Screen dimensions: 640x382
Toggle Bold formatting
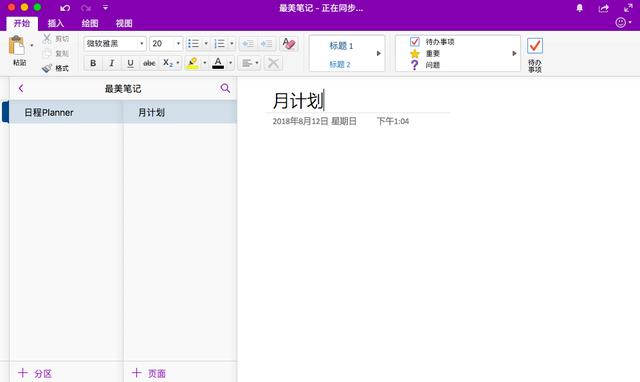click(93, 63)
